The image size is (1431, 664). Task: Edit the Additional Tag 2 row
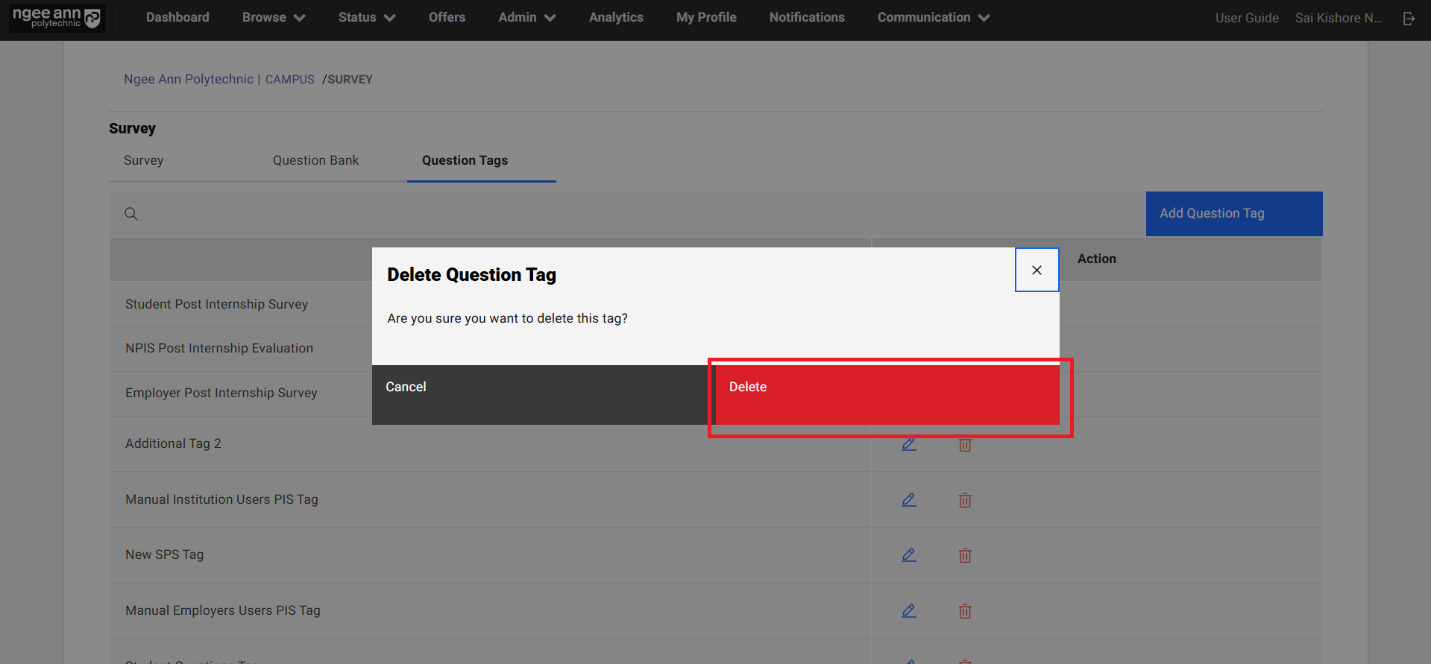point(909,444)
